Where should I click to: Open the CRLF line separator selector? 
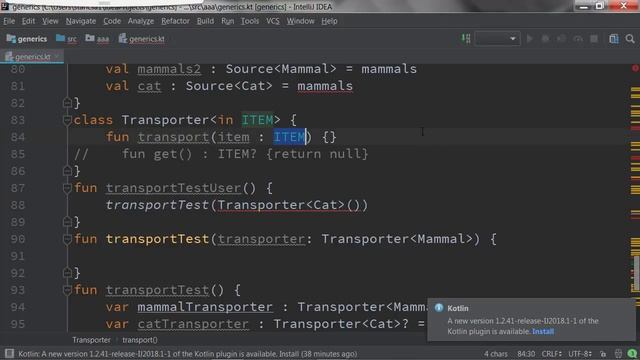551,354
